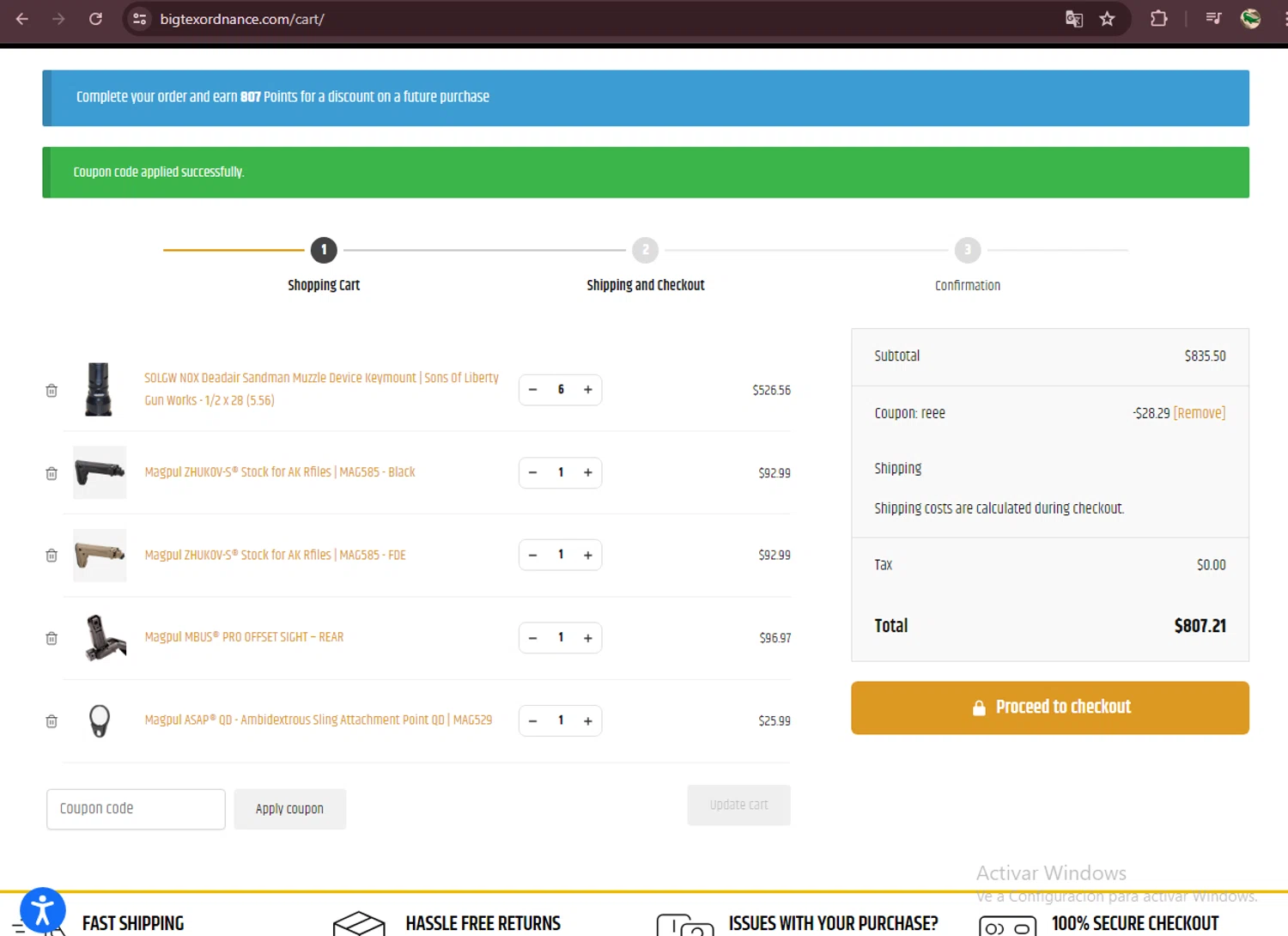Open Magpul ASAP QD Sling Attachment link

click(x=319, y=720)
